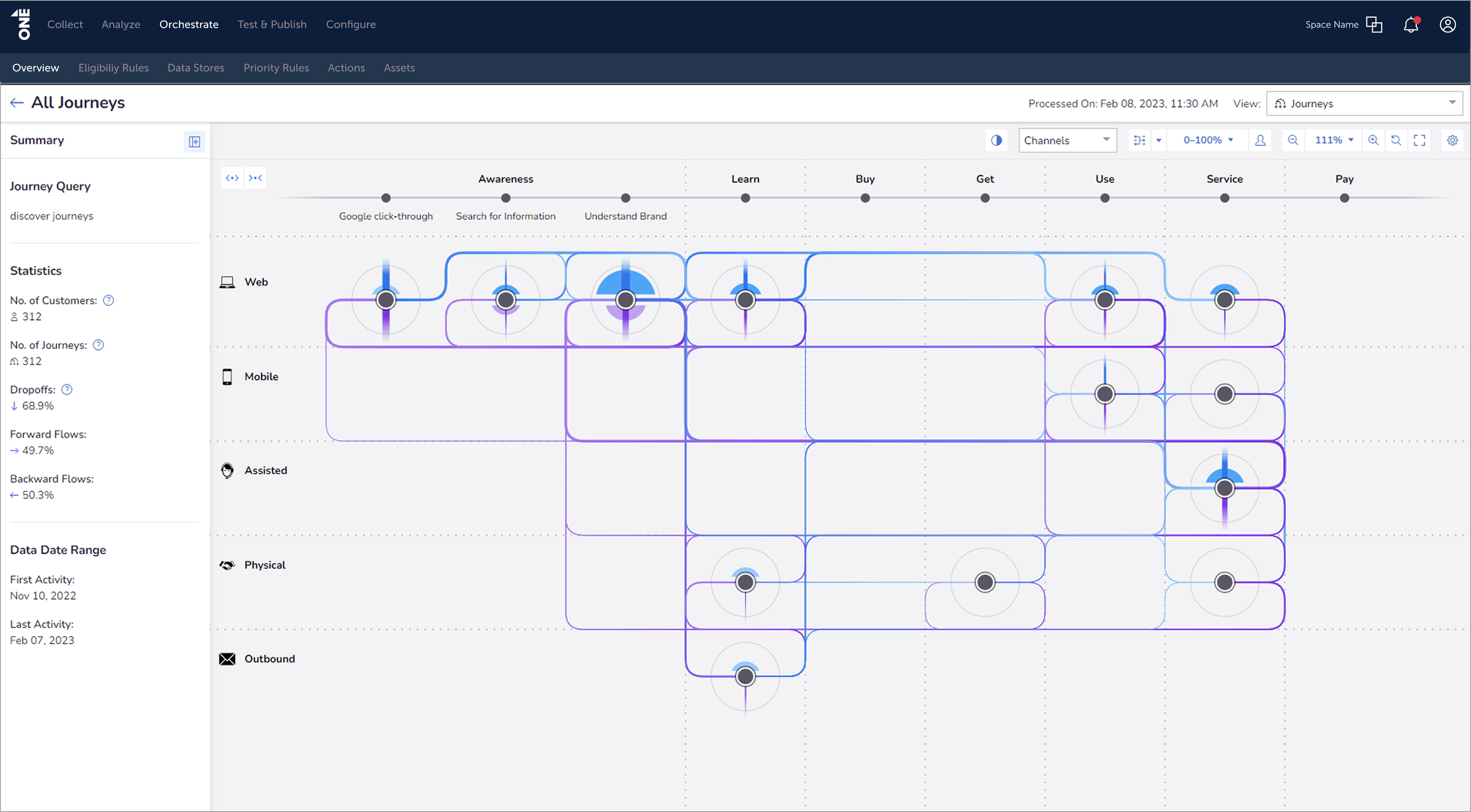
Task: Toggle the contrast display mode
Action: (996, 140)
